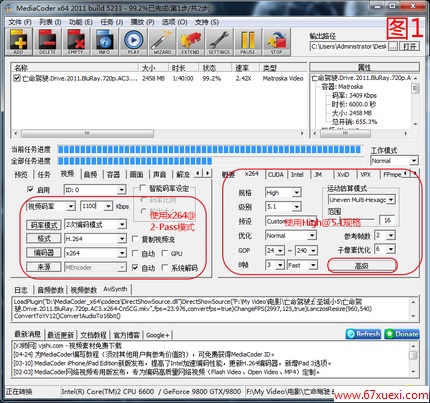
Task: Click the 范围 motion range slider
Action: (x=351, y=220)
